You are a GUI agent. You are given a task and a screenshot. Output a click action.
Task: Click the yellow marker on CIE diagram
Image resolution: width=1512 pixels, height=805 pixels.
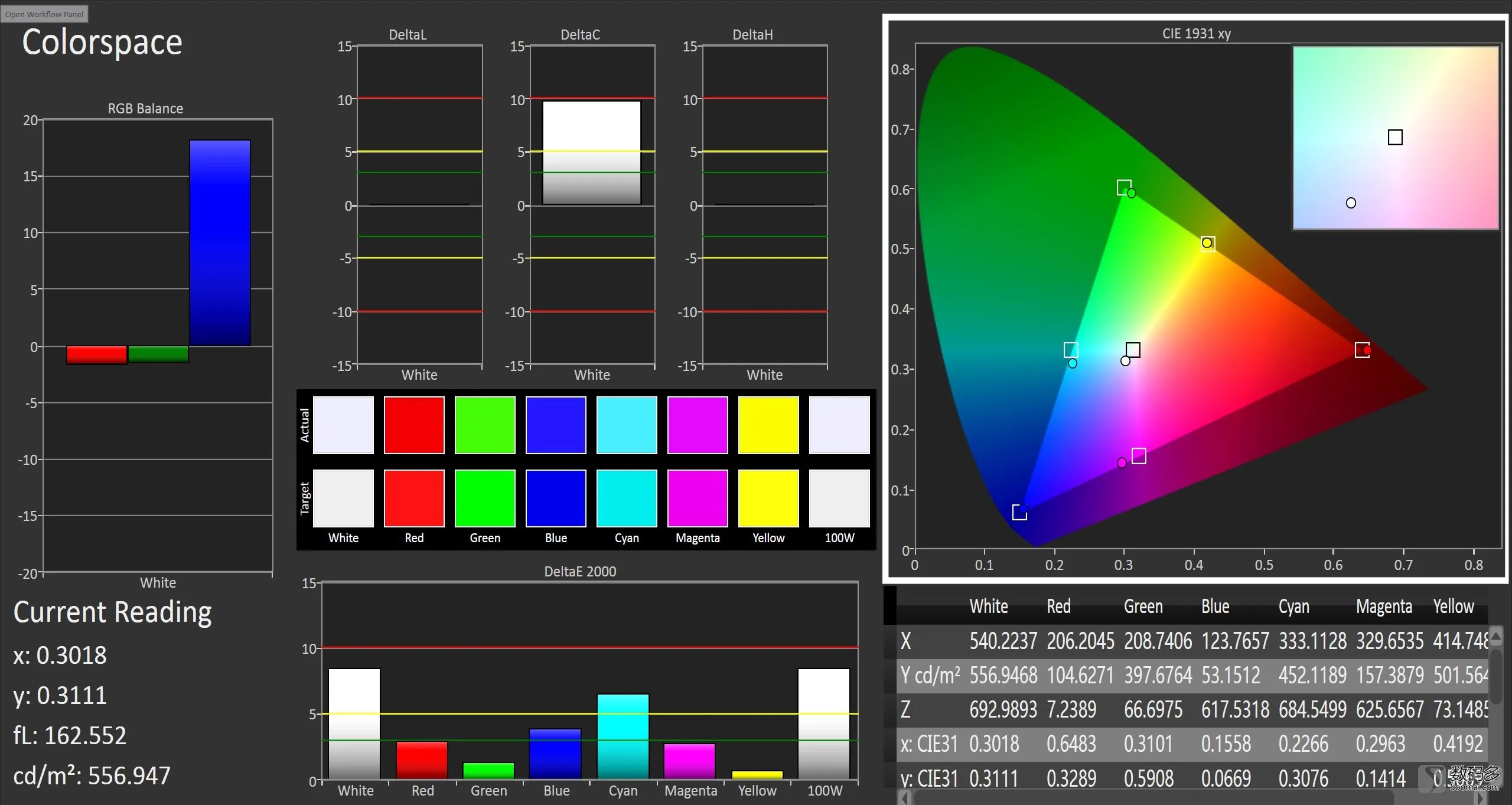(x=1208, y=243)
